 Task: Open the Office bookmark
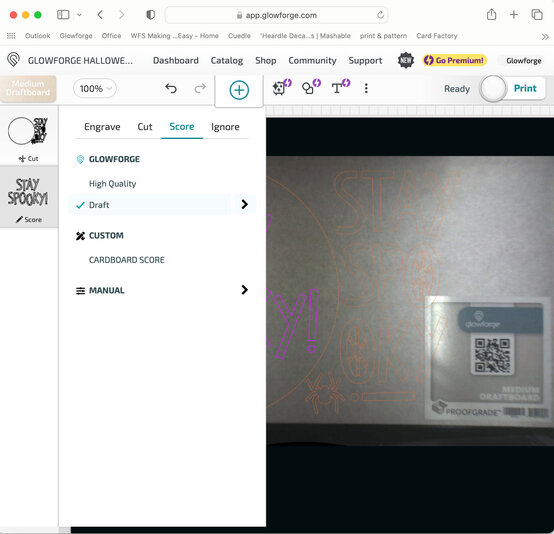pos(111,36)
